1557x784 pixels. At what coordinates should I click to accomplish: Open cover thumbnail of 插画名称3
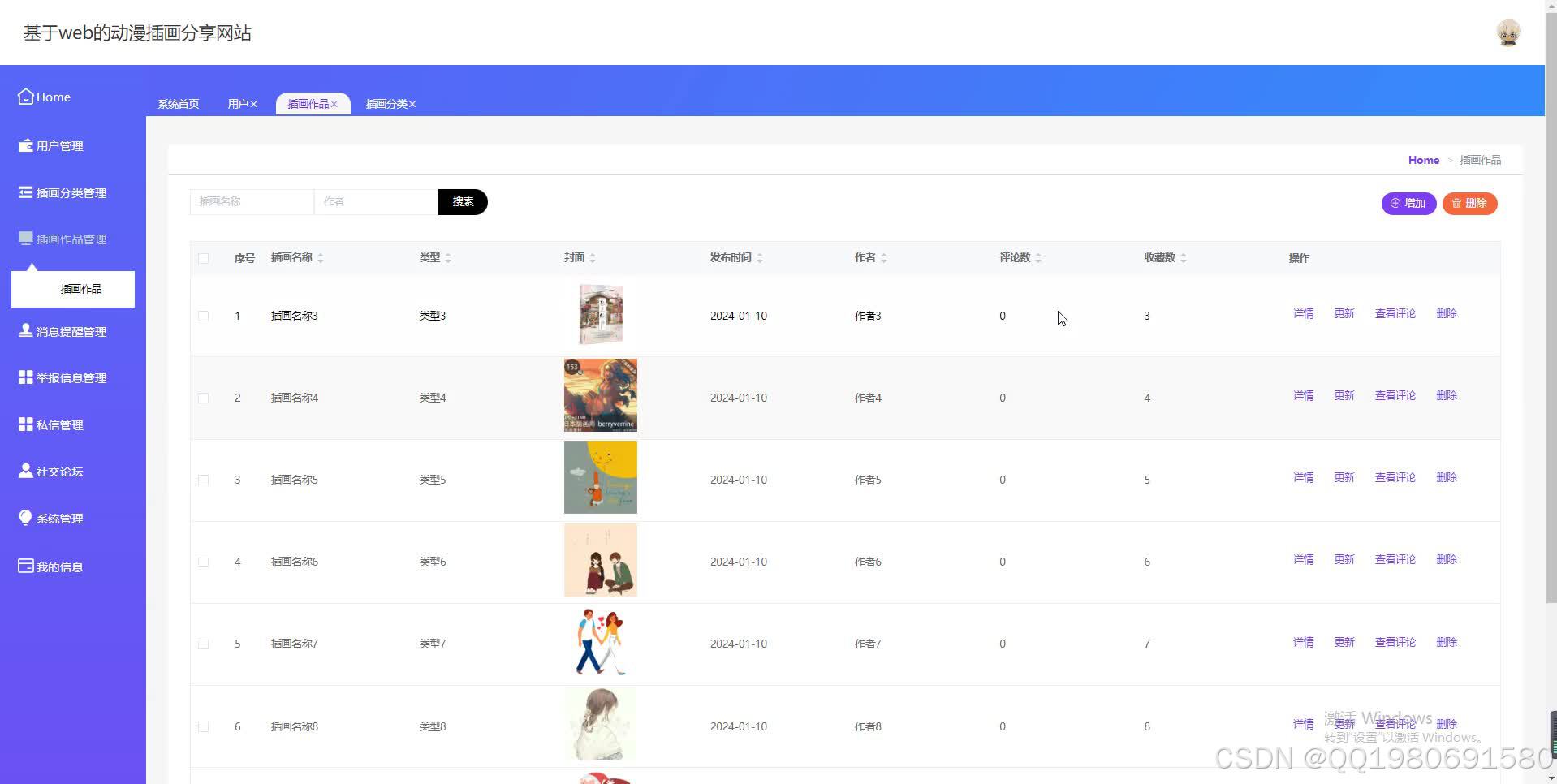(601, 315)
